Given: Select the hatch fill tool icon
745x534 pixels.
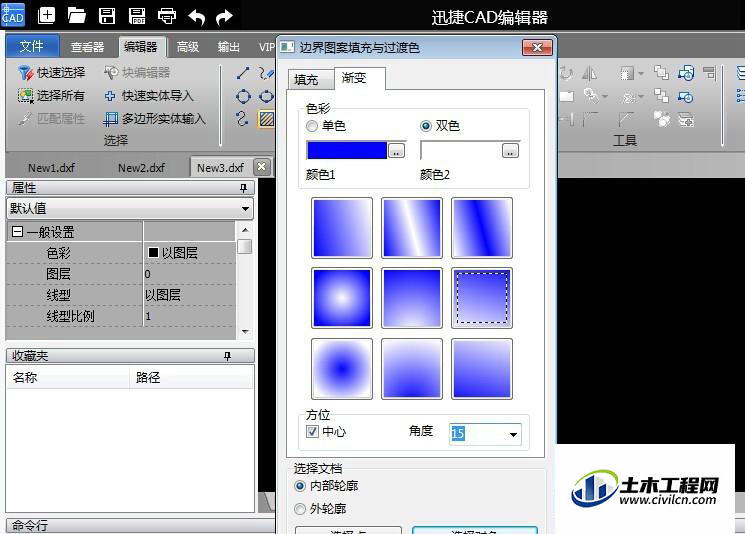Looking at the screenshot, I should click(x=267, y=119).
